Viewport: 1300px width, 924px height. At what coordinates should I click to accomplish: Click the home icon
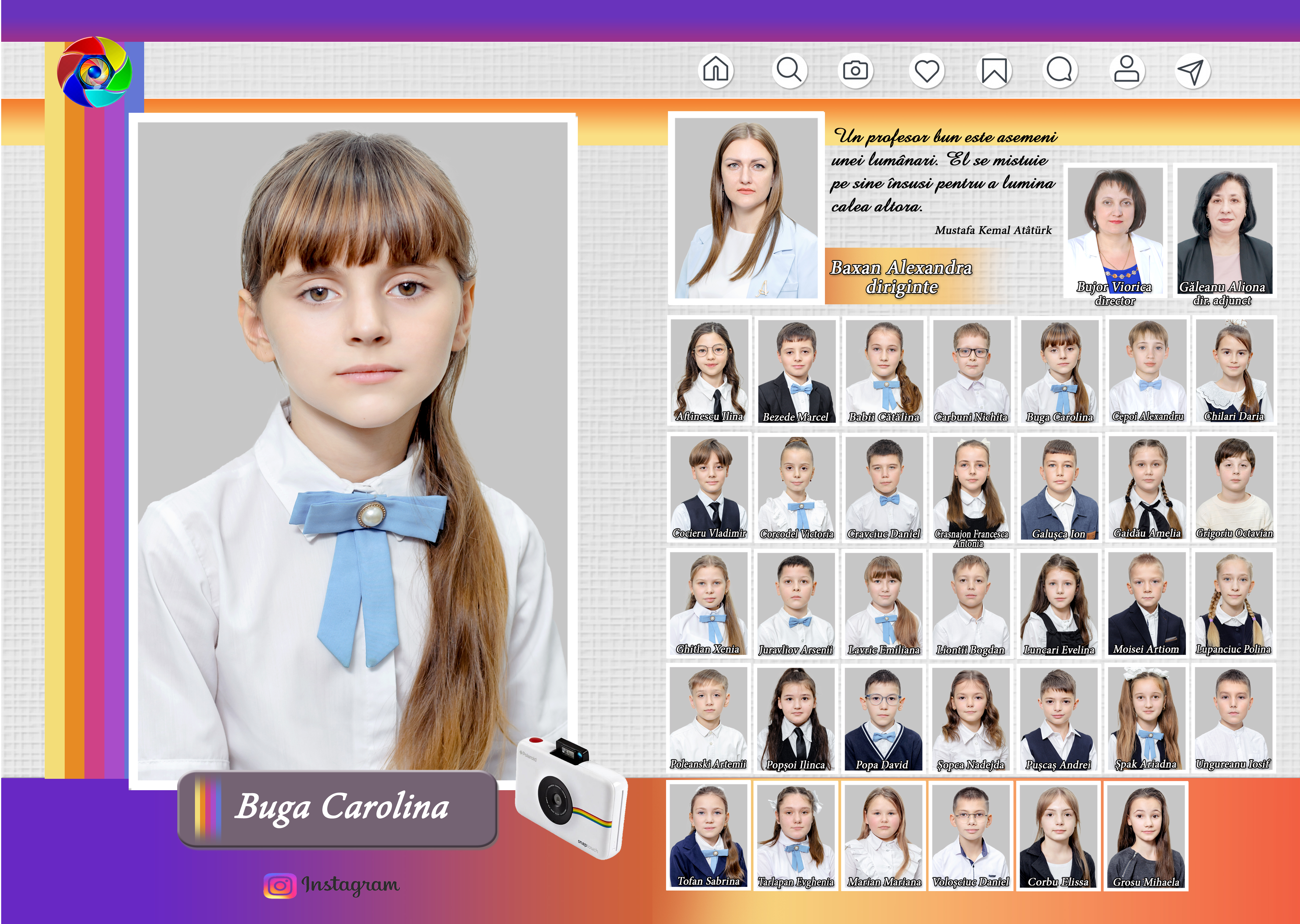[715, 71]
